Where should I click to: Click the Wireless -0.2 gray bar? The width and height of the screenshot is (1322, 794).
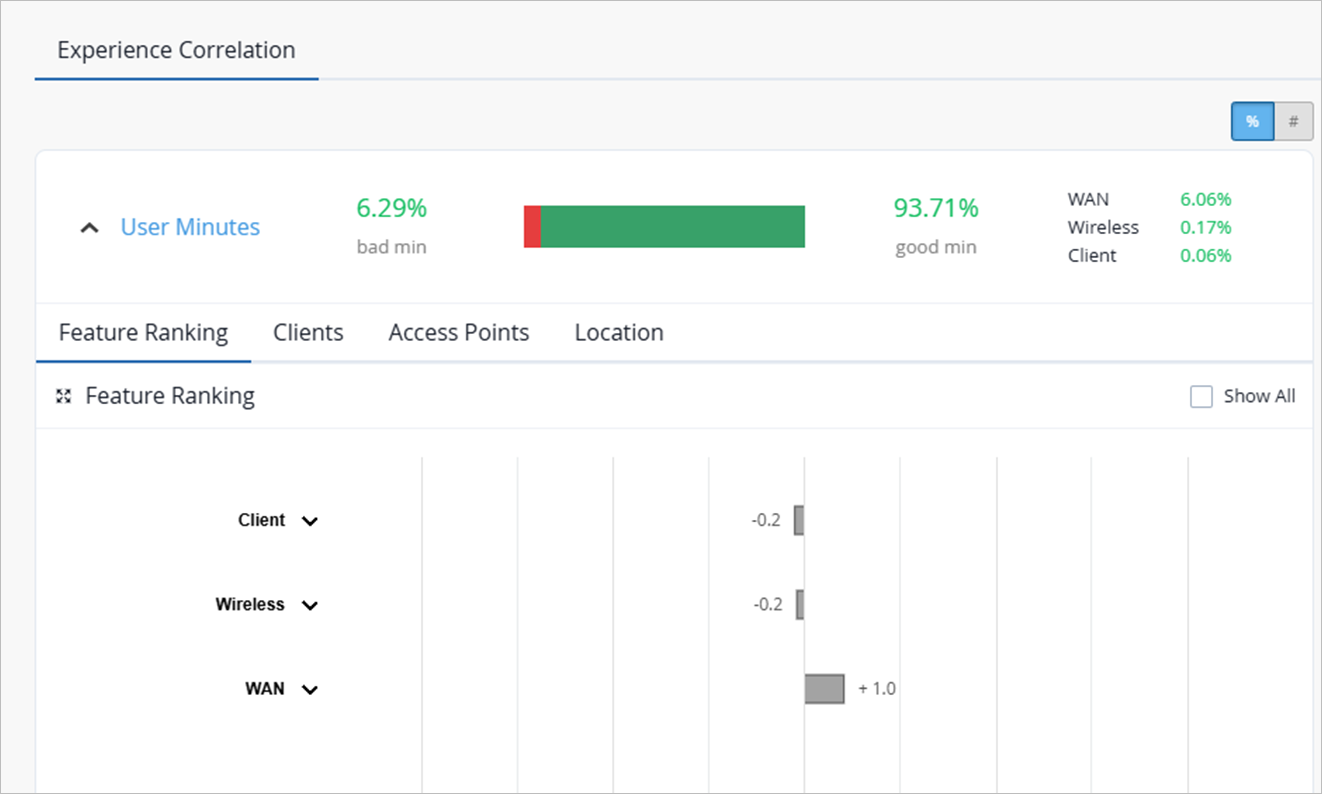800,604
